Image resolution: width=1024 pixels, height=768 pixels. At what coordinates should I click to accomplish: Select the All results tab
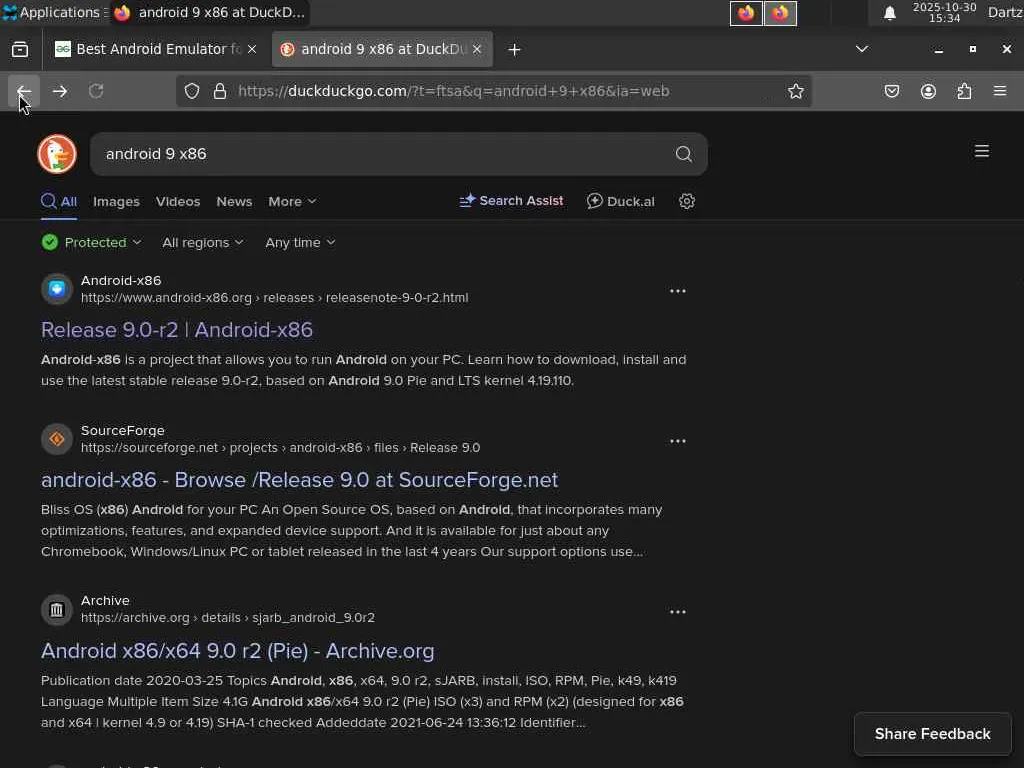59,202
